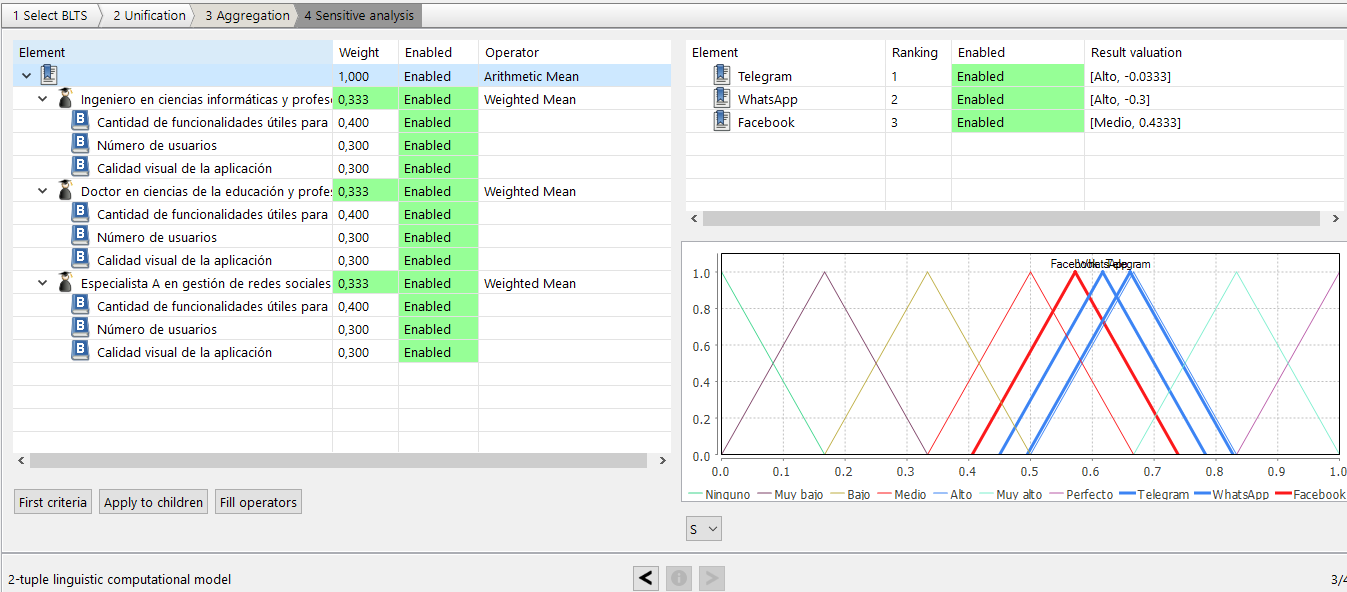Open the S dropdown below the chart
1347x592 pixels.
click(x=704, y=529)
